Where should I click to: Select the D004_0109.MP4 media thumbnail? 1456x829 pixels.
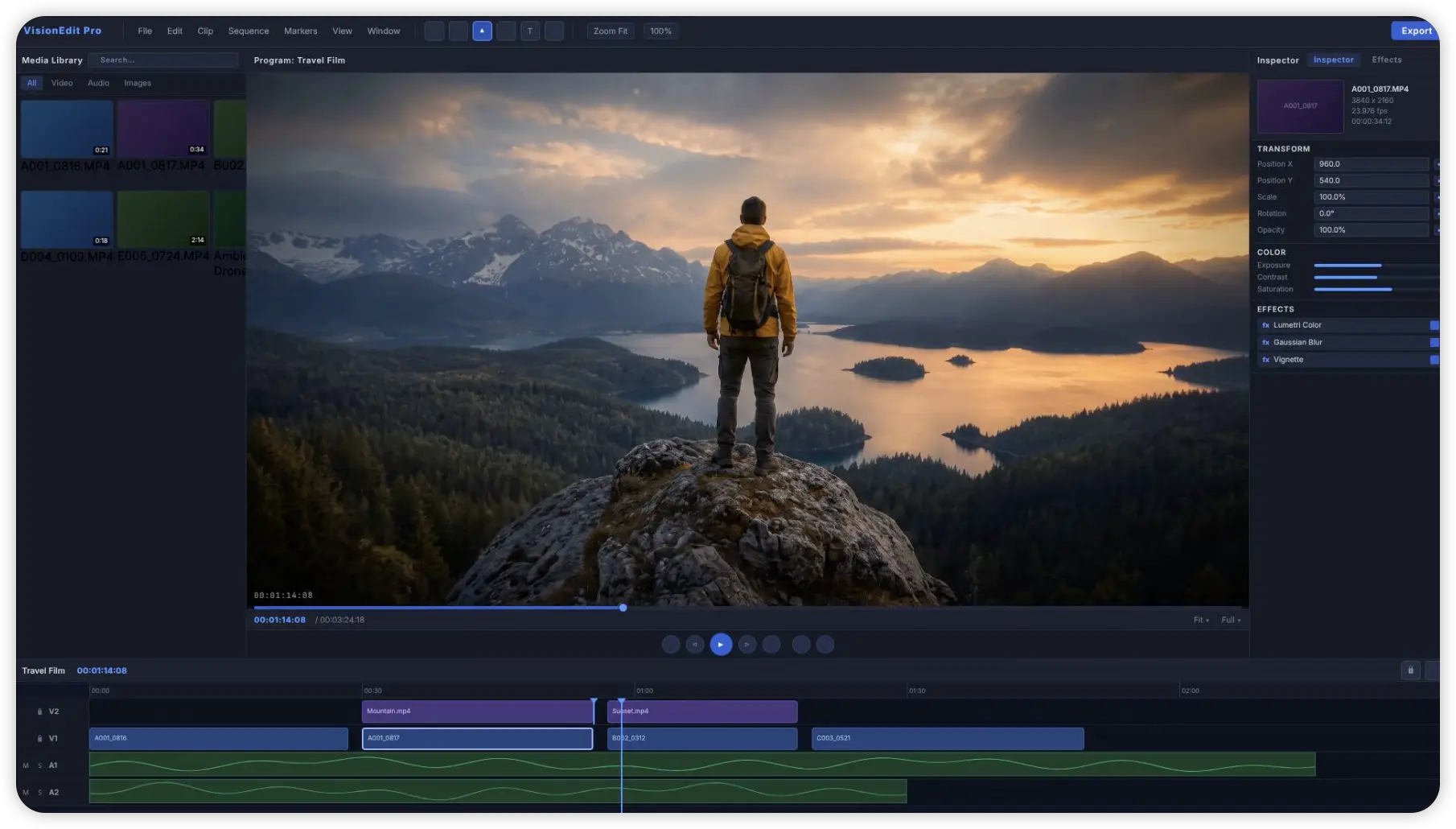[67, 219]
